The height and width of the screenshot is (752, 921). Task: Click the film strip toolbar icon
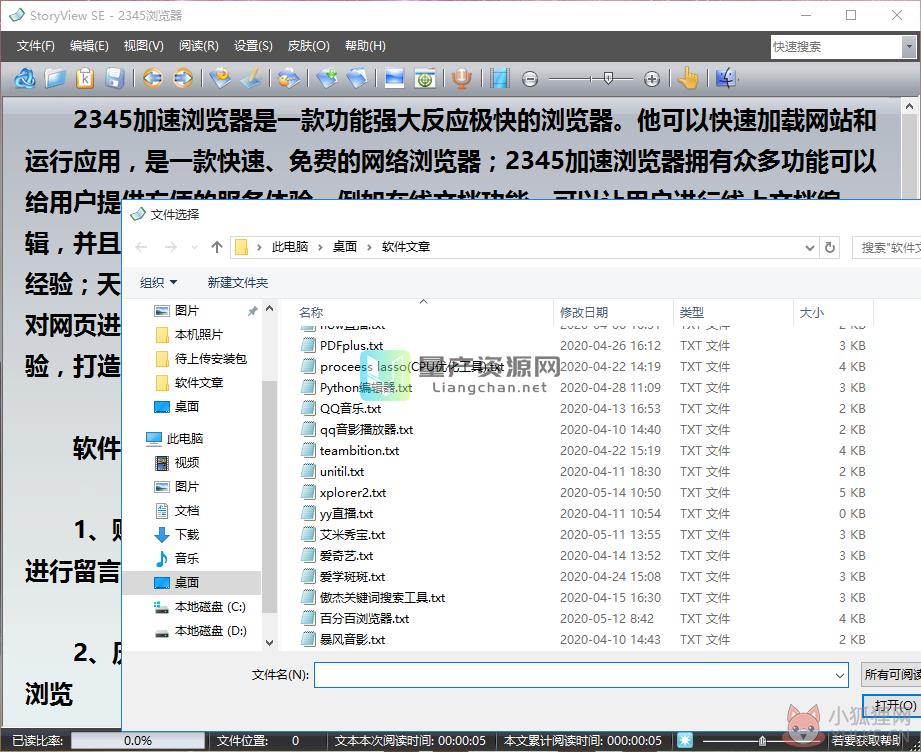point(500,78)
